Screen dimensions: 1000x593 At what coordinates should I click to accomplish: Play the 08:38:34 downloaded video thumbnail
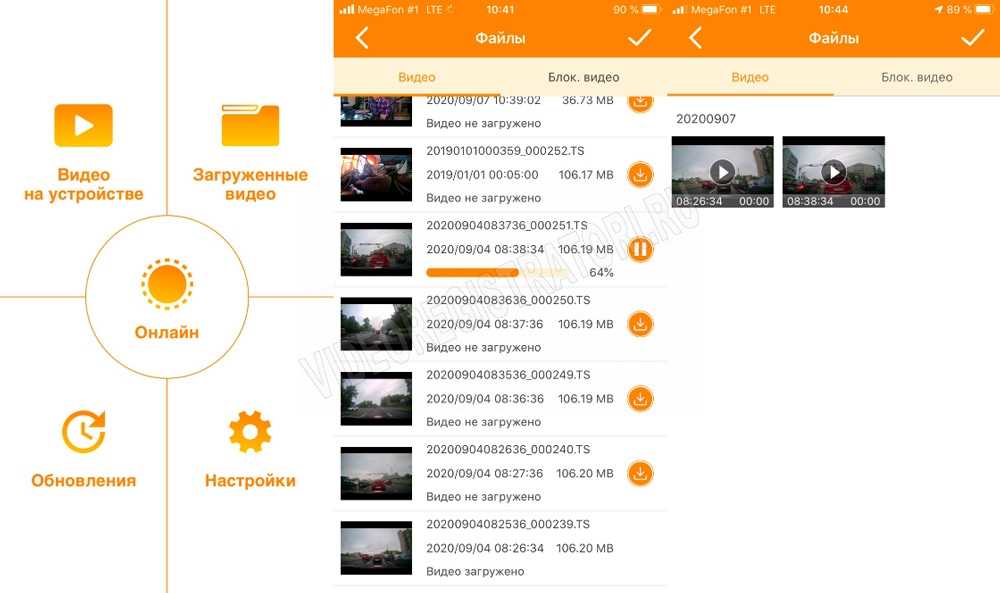pos(834,172)
